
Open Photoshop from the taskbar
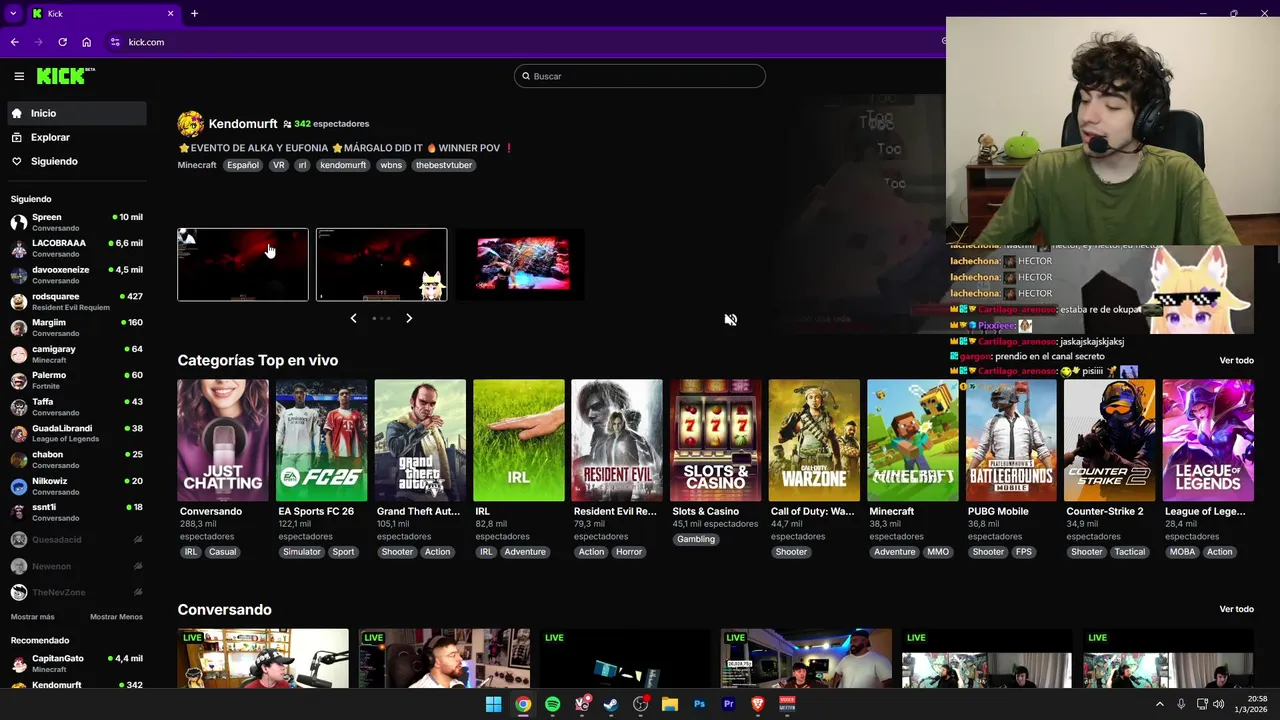pyautogui.click(x=699, y=704)
